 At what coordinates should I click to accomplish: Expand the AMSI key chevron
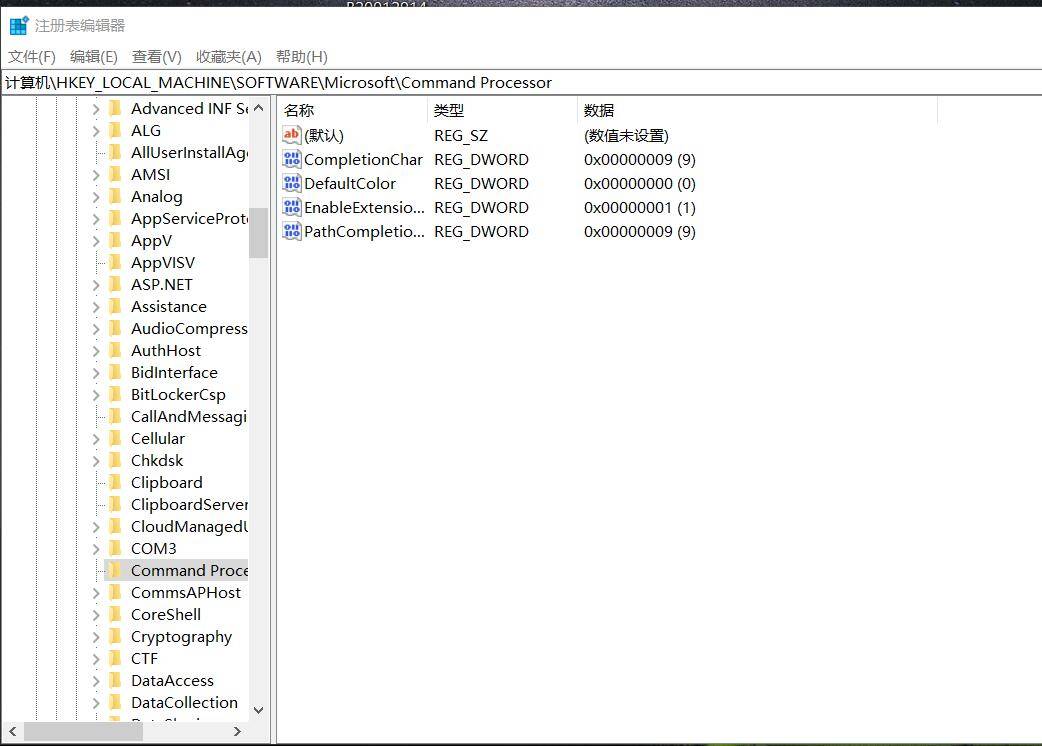pyautogui.click(x=96, y=175)
